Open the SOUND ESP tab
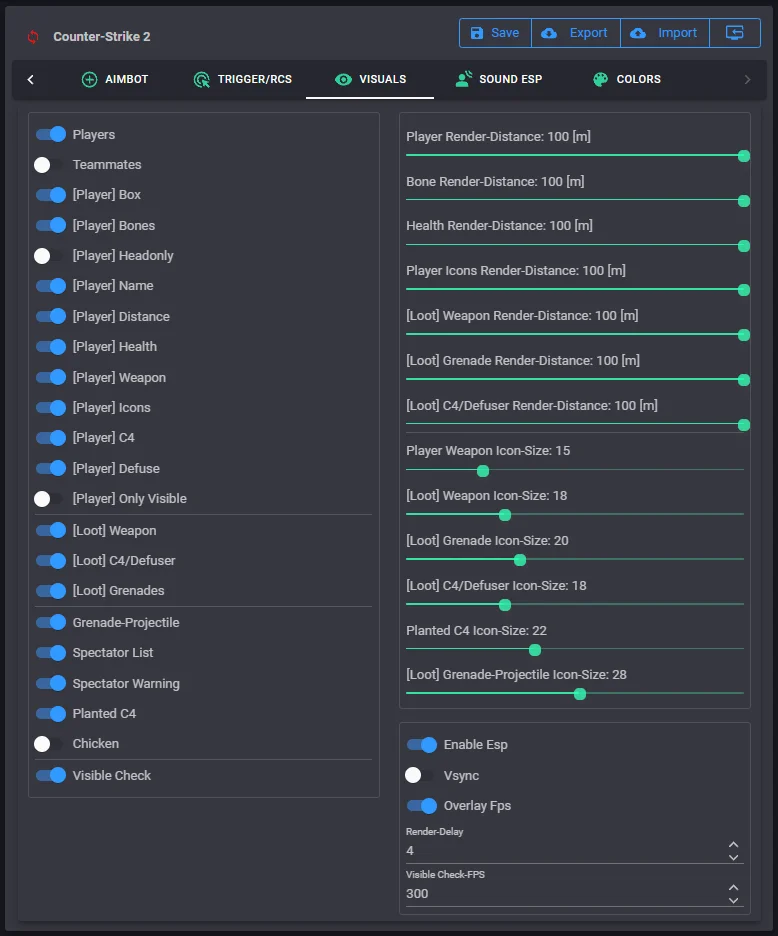778x936 pixels. click(499, 79)
